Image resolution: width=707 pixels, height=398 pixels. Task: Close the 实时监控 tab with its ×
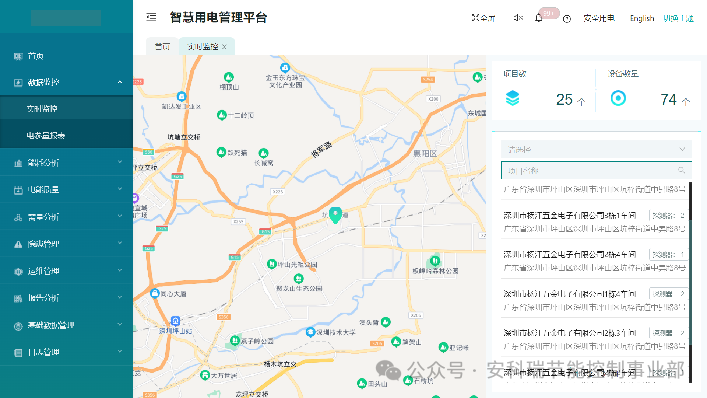tap(224, 46)
